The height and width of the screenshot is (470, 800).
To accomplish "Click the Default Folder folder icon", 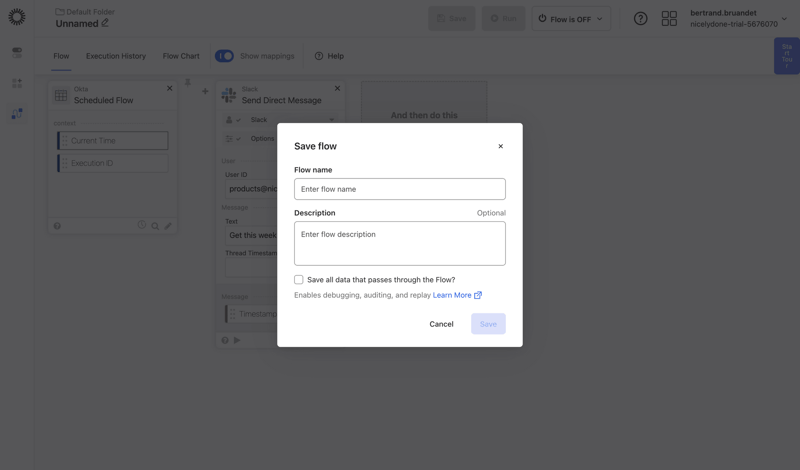I will pyautogui.click(x=60, y=11).
